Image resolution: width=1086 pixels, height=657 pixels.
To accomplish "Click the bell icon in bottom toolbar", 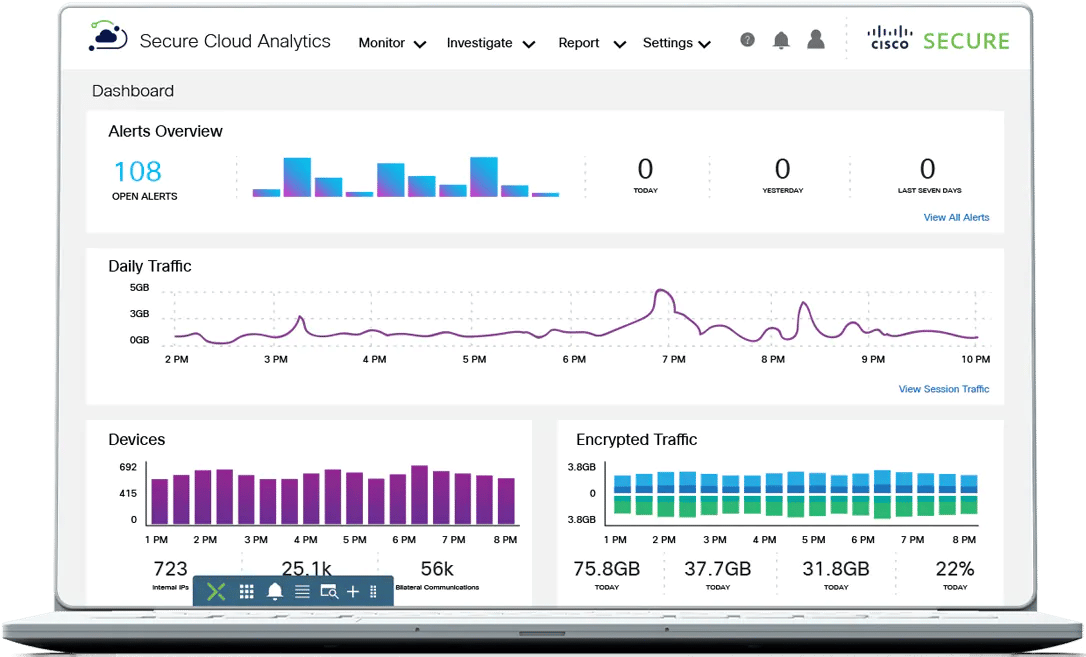I will [x=273, y=591].
